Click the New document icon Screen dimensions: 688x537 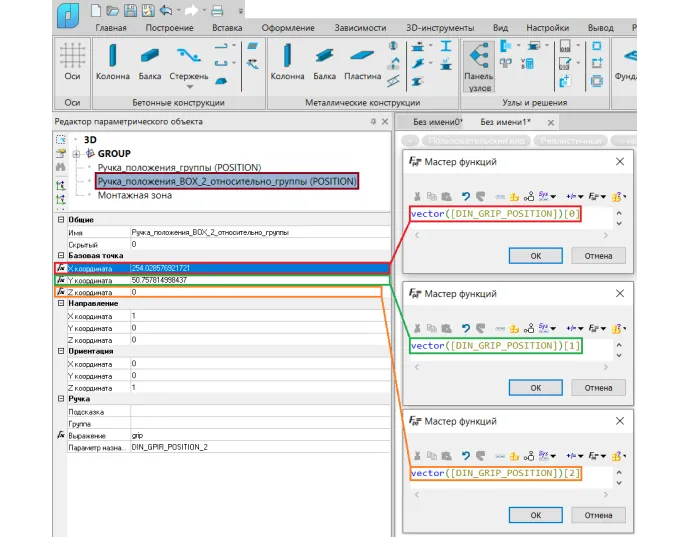pyautogui.click(x=96, y=10)
